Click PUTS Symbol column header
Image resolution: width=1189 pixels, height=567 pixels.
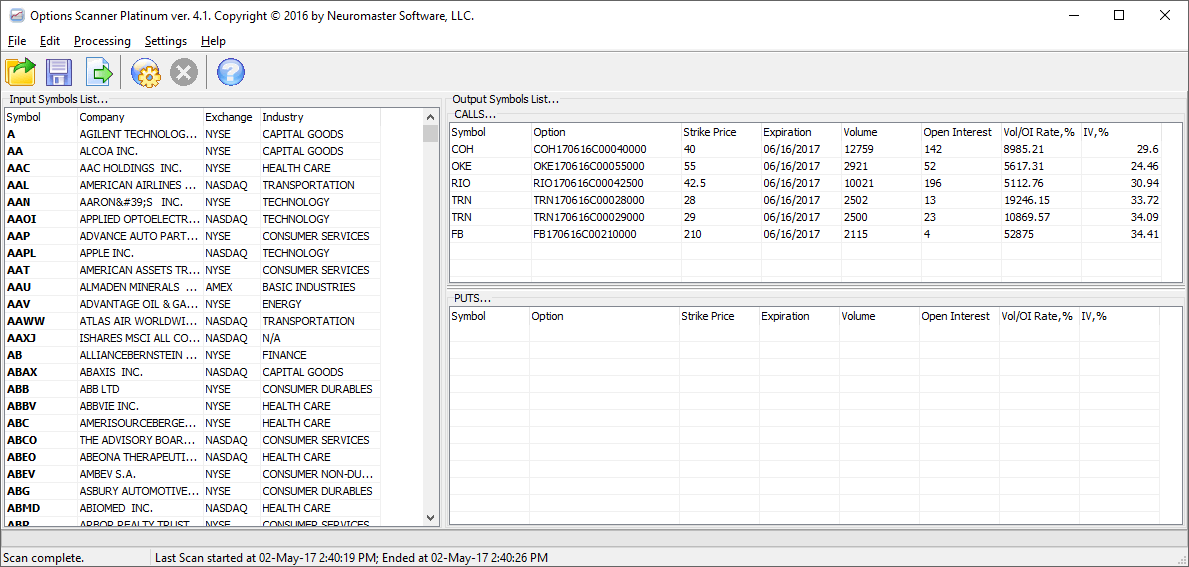489,316
